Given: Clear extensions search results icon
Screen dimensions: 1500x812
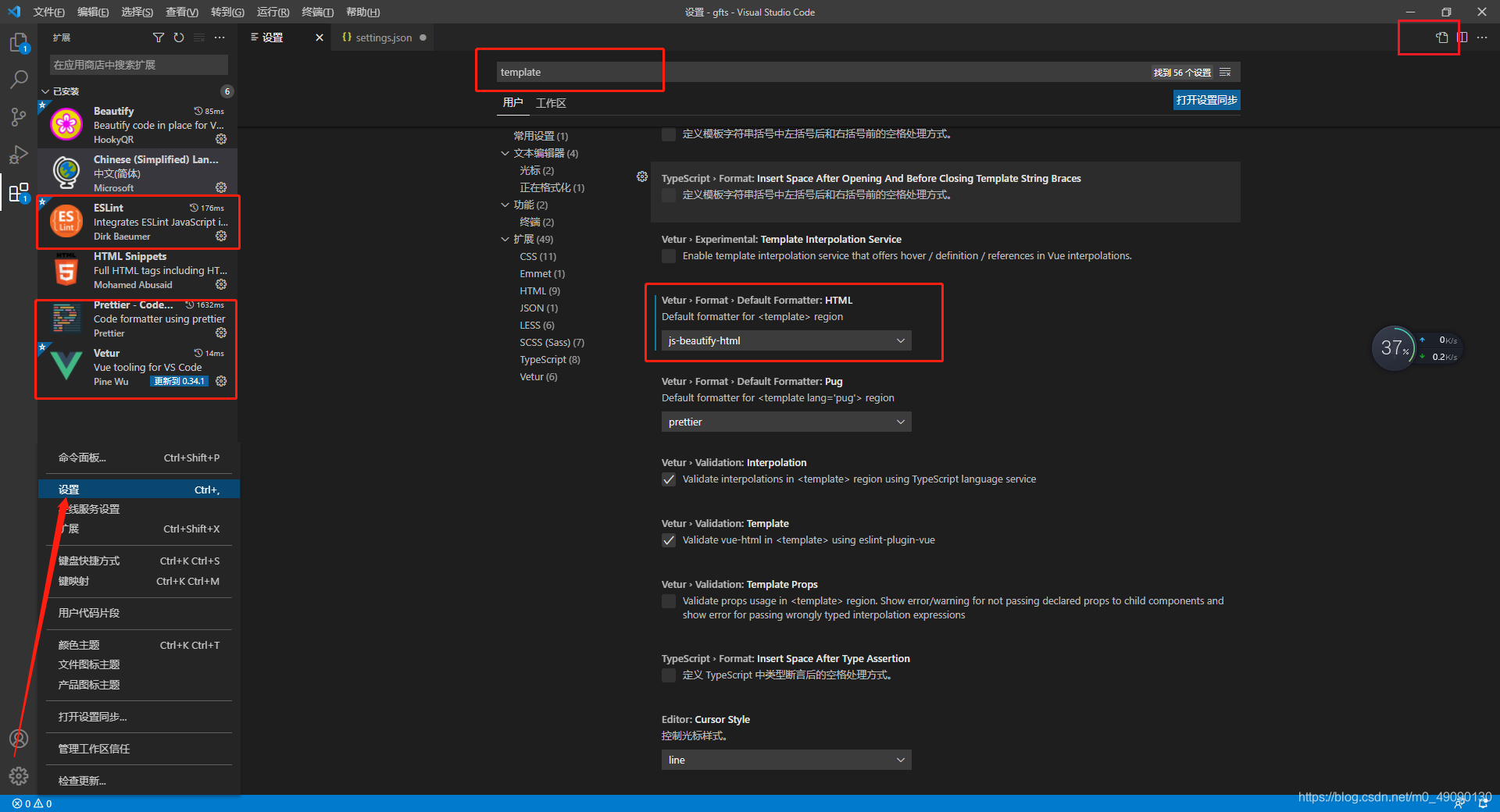Looking at the screenshot, I should tap(199, 37).
